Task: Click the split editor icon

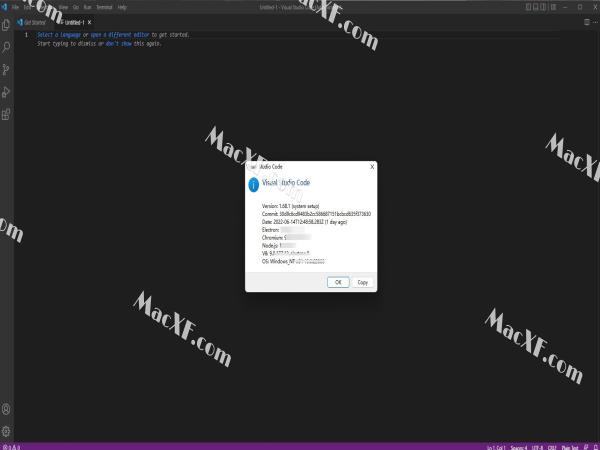Action: point(587,22)
